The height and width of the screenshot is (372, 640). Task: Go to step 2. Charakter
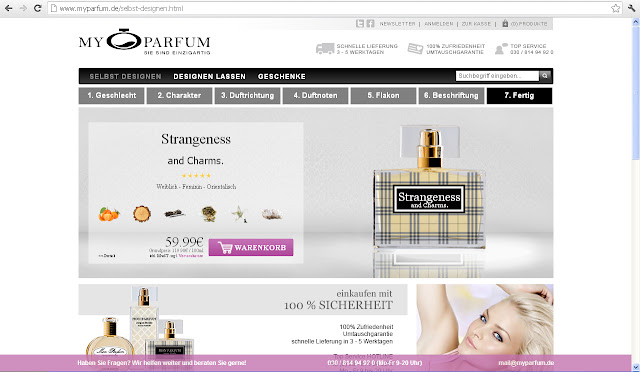pos(179,96)
